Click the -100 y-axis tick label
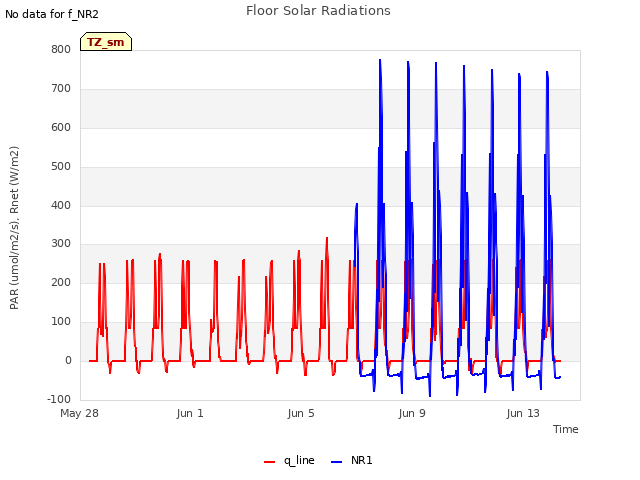Screen dimensions: 640x480 pos(59,399)
